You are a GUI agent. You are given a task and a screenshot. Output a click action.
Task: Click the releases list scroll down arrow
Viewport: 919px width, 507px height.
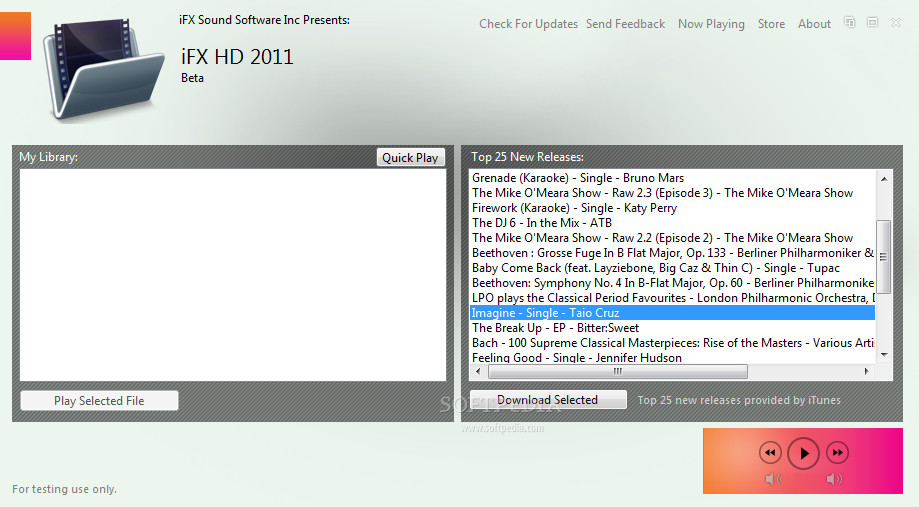(884, 355)
